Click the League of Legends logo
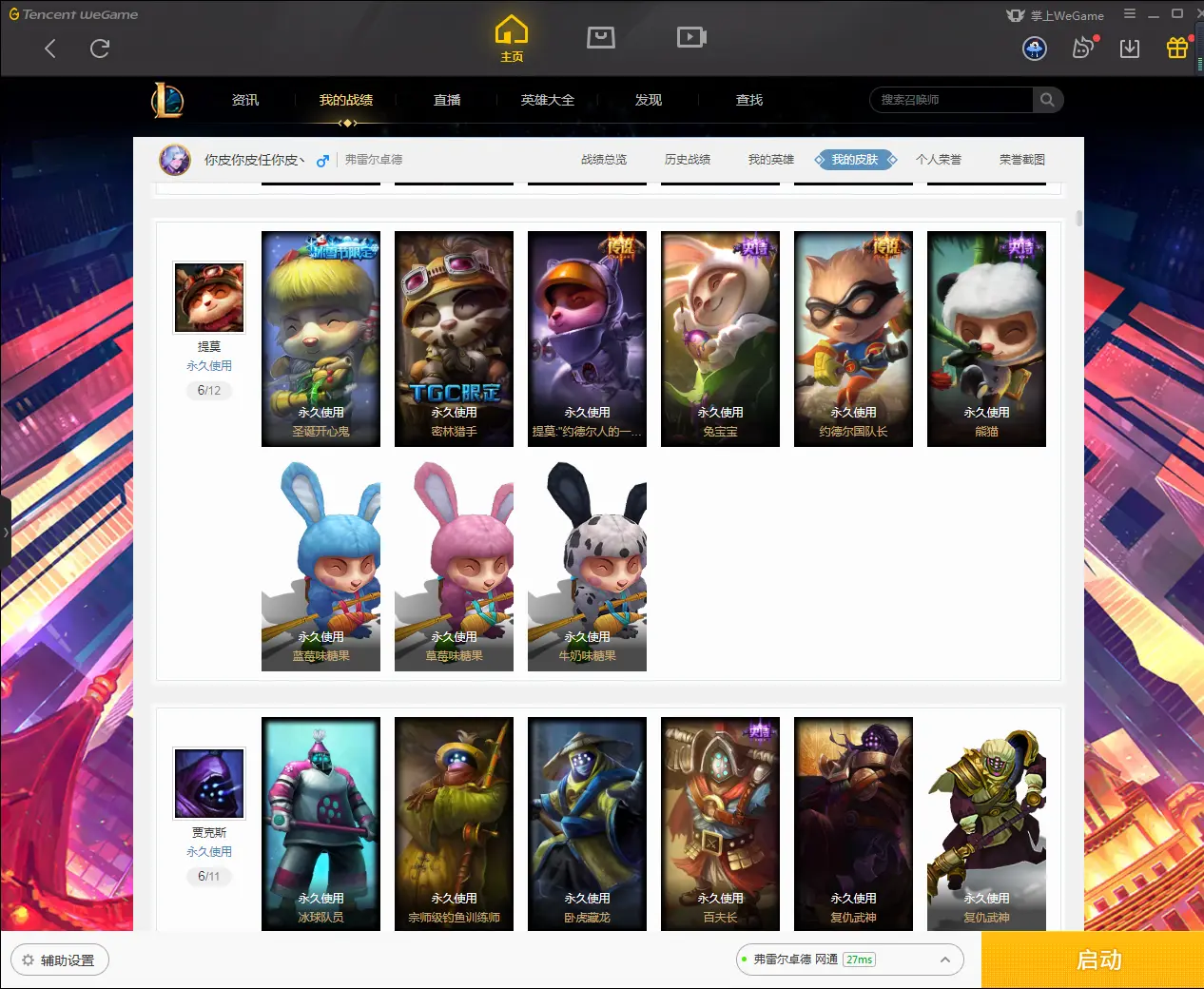This screenshot has height=989, width=1204. (x=167, y=100)
